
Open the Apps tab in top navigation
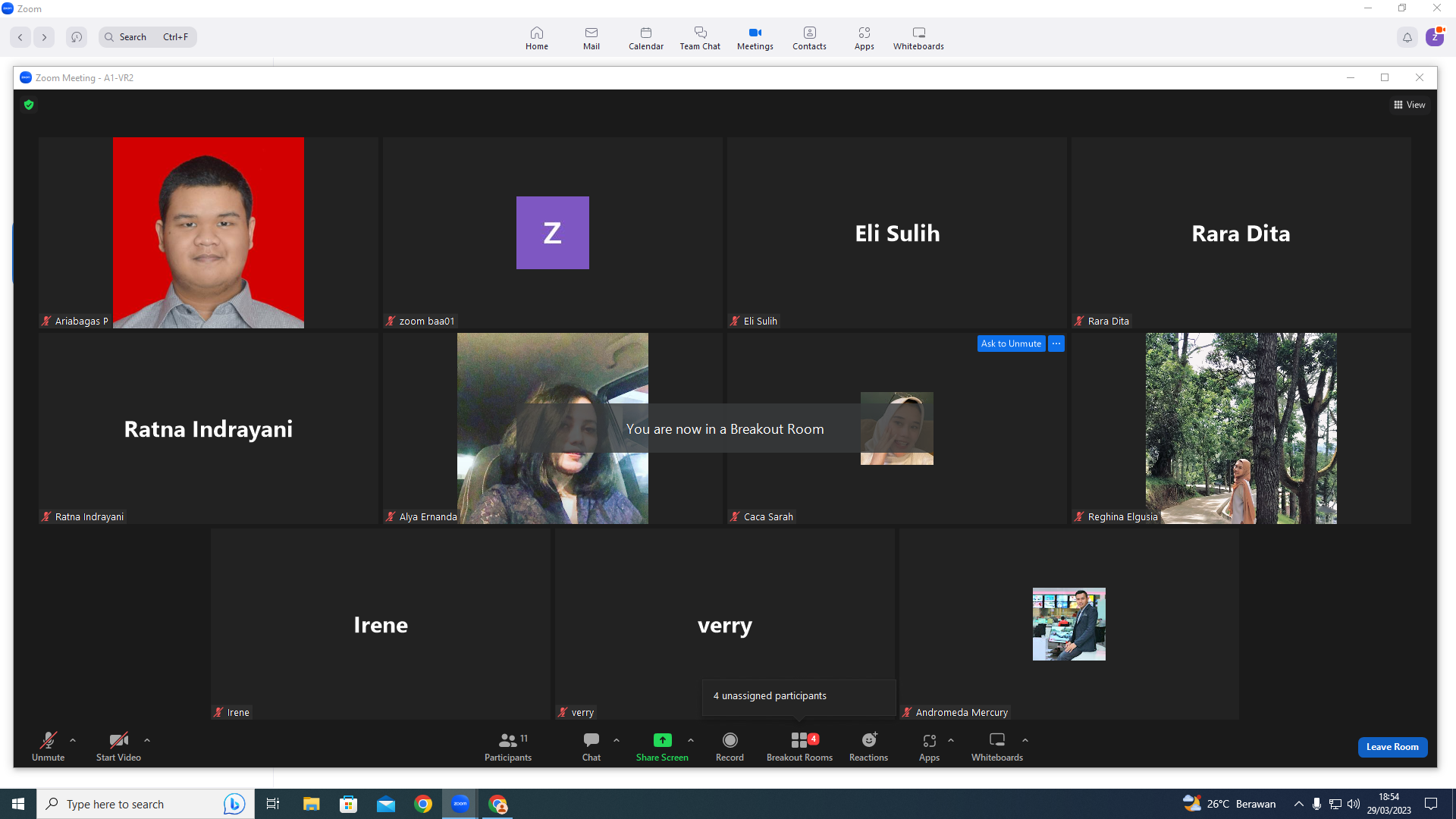tap(864, 38)
